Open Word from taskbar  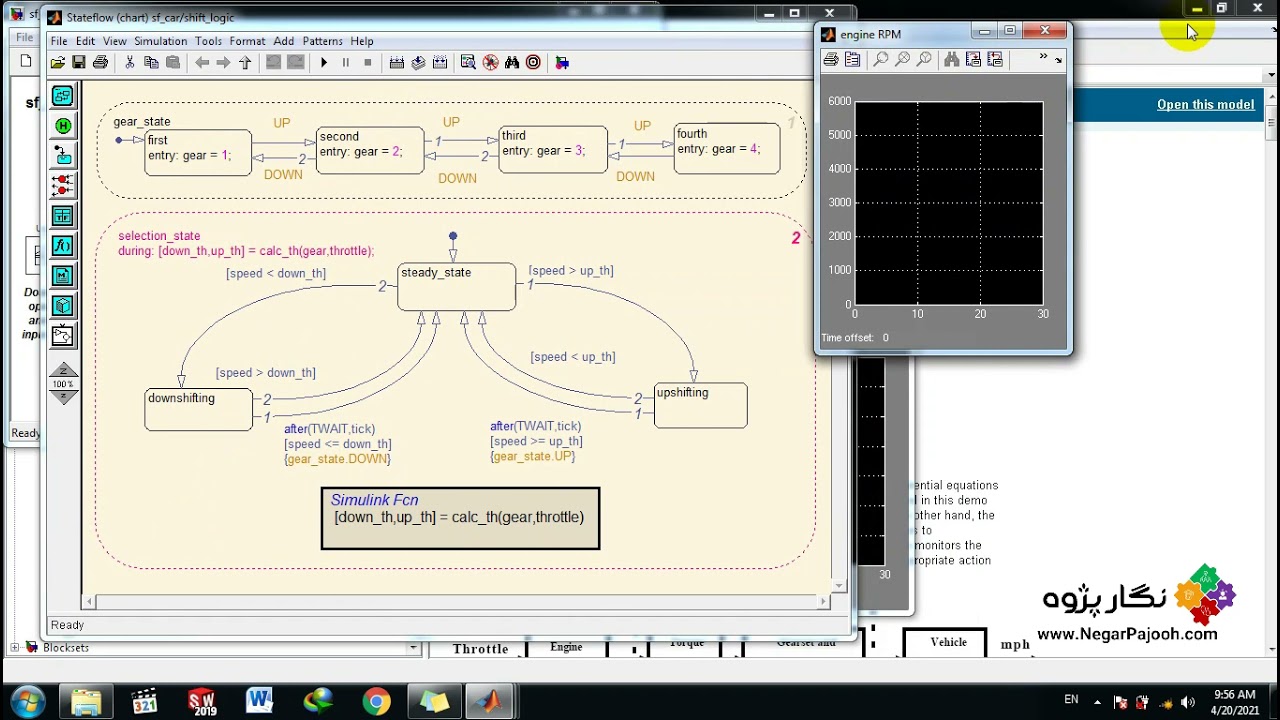259,701
